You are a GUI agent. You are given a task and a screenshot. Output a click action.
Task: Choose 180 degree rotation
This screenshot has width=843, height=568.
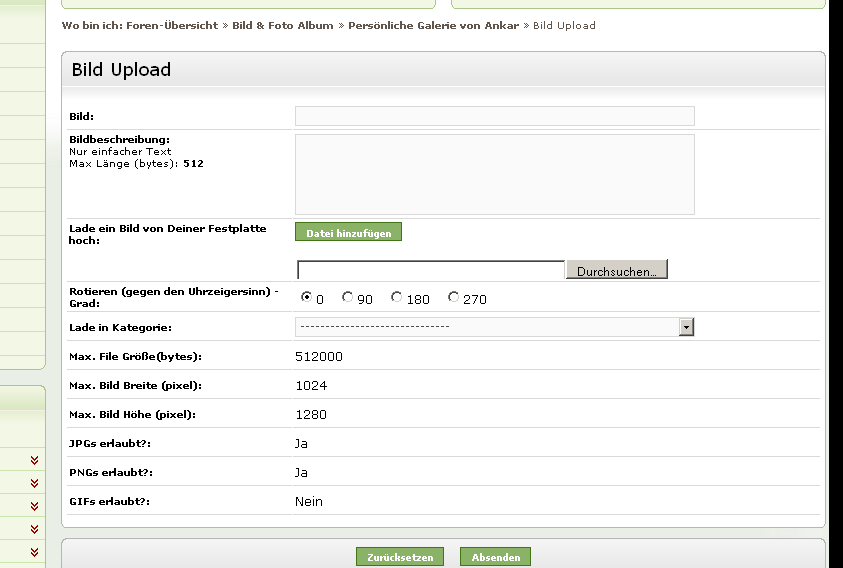(397, 297)
